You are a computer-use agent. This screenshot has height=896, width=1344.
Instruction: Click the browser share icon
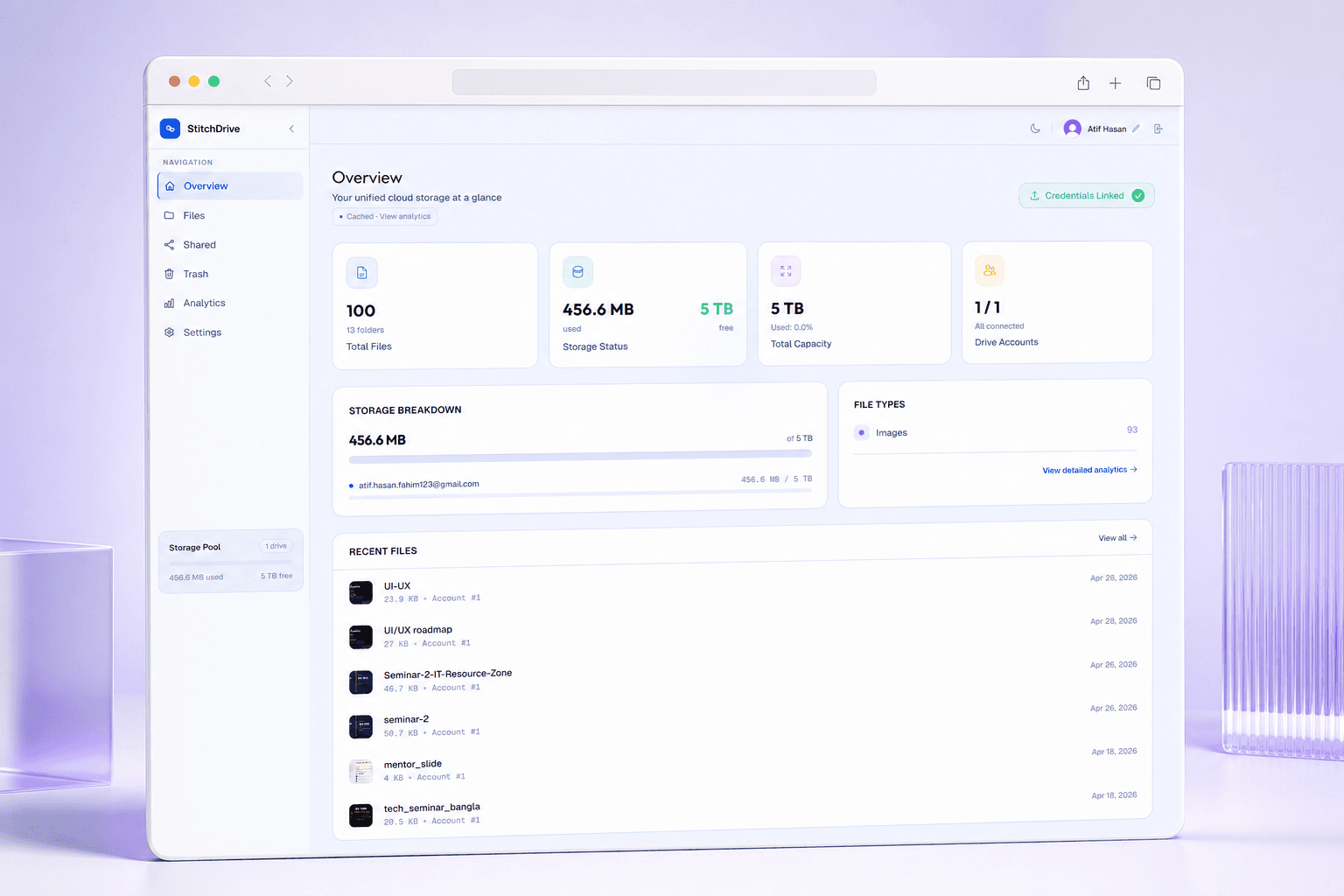1083,83
